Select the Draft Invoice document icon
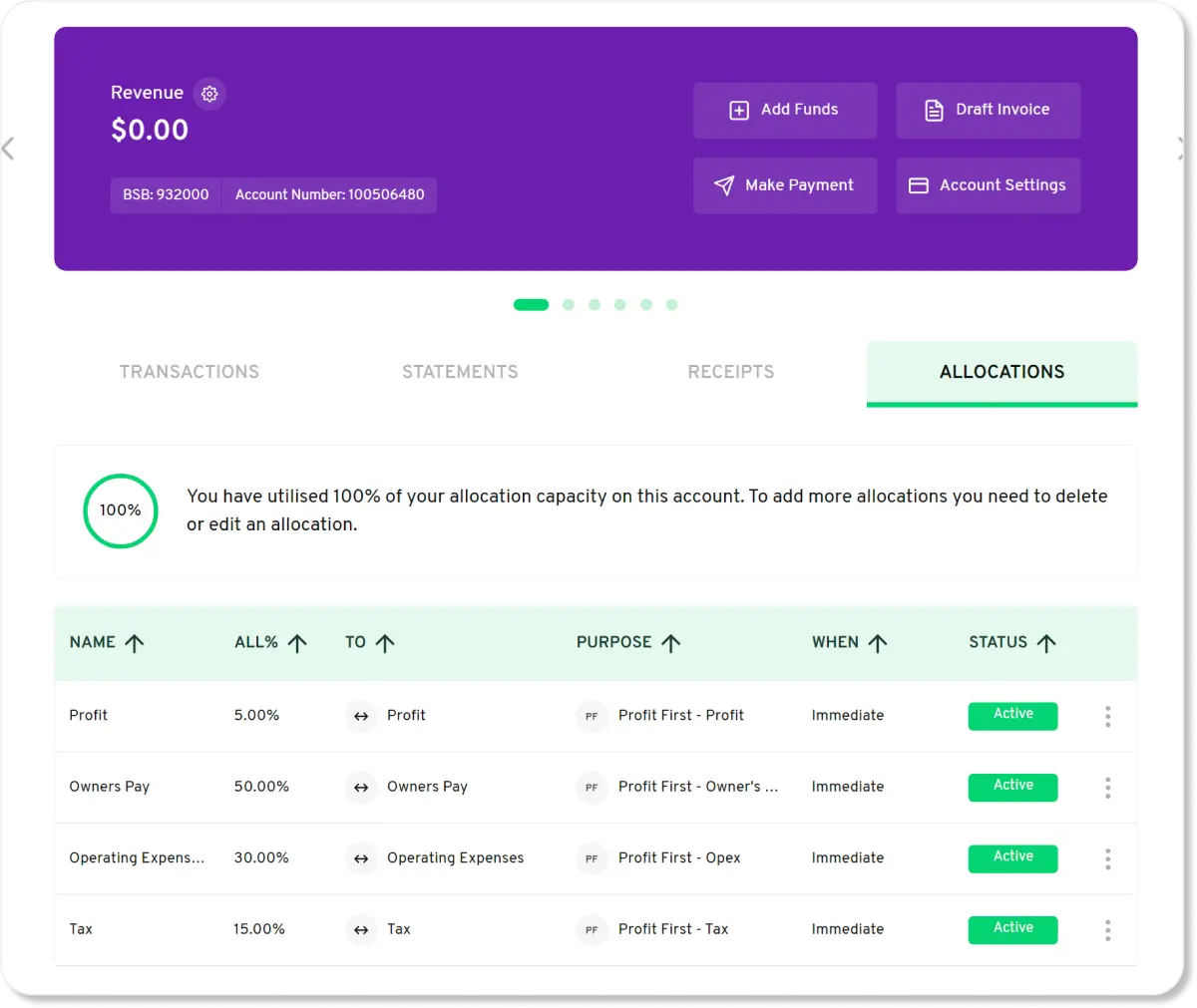 (x=934, y=110)
